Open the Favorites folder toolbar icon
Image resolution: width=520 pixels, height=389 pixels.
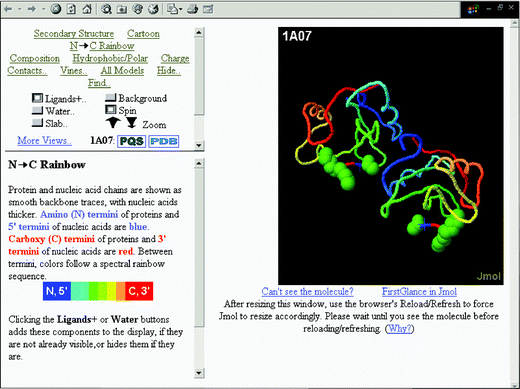point(122,9)
